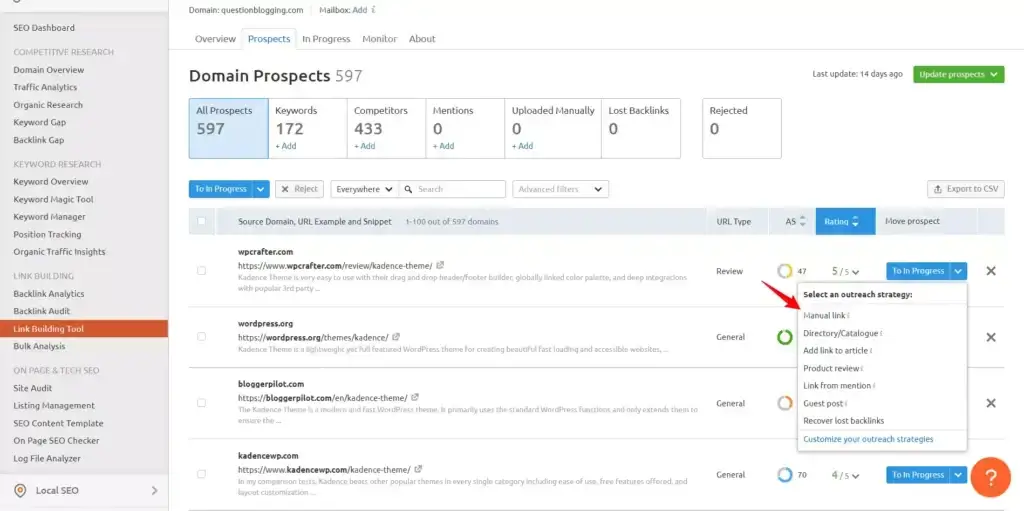Switch to the About tab
The image size is (1024, 511).
[x=422, y=39]
